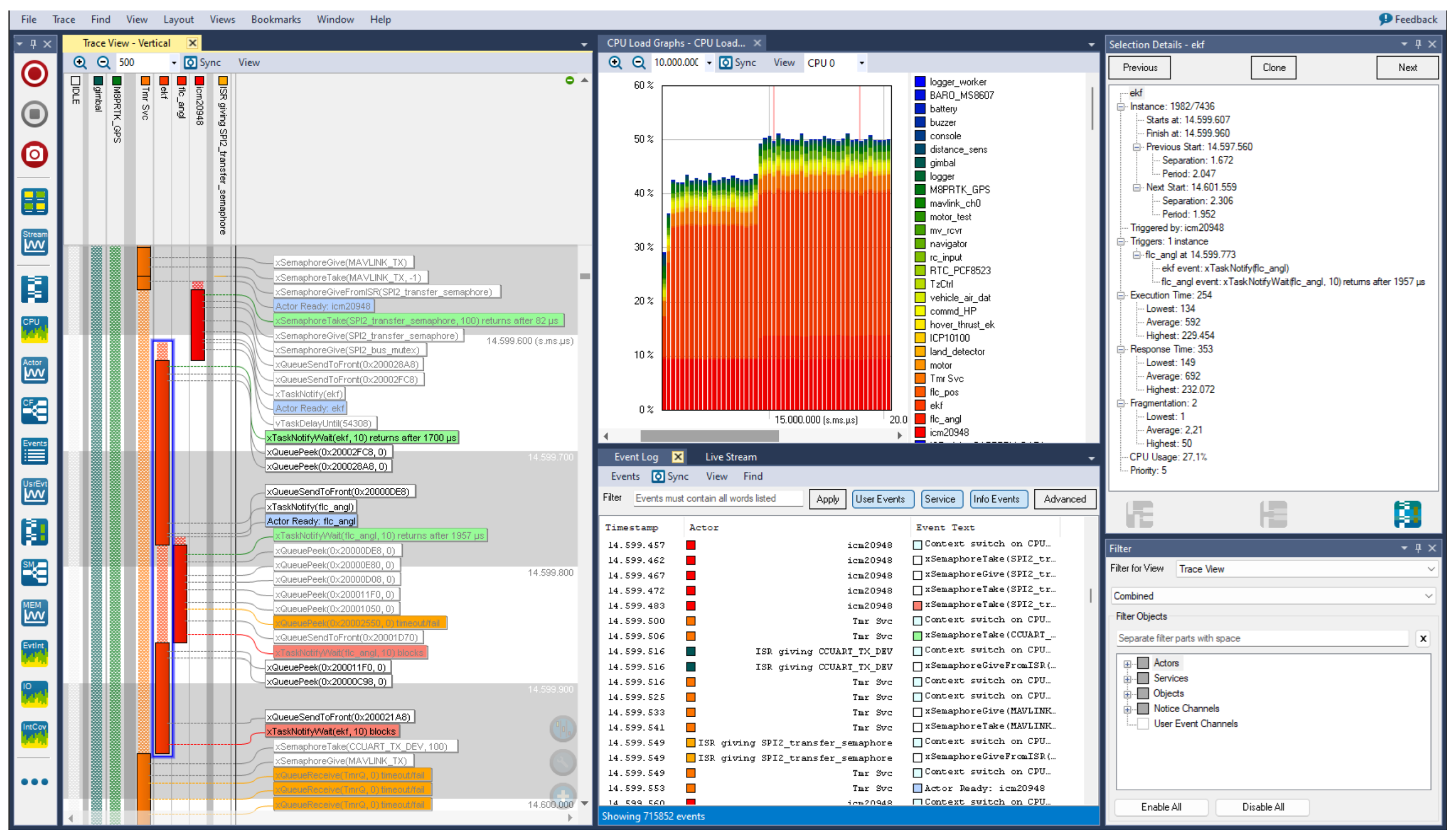1456x838 pixels.
Task: Click the Stream live view icon
Action: click(x=34, y=242)
